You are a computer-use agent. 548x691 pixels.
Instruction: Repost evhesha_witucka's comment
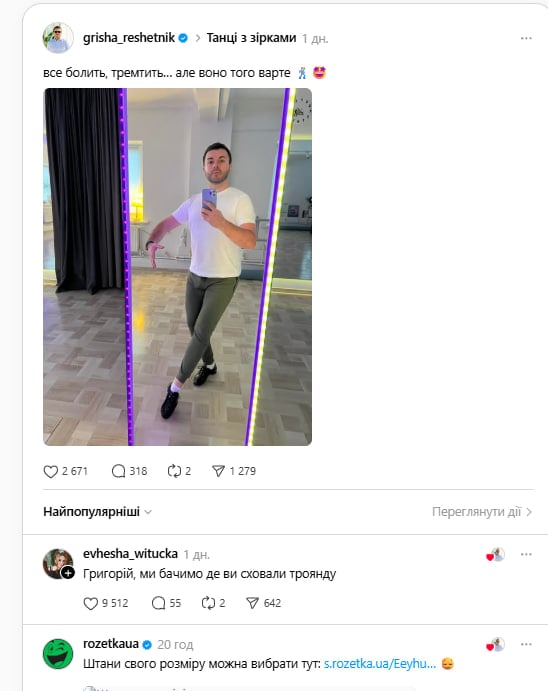click(208, 603)
